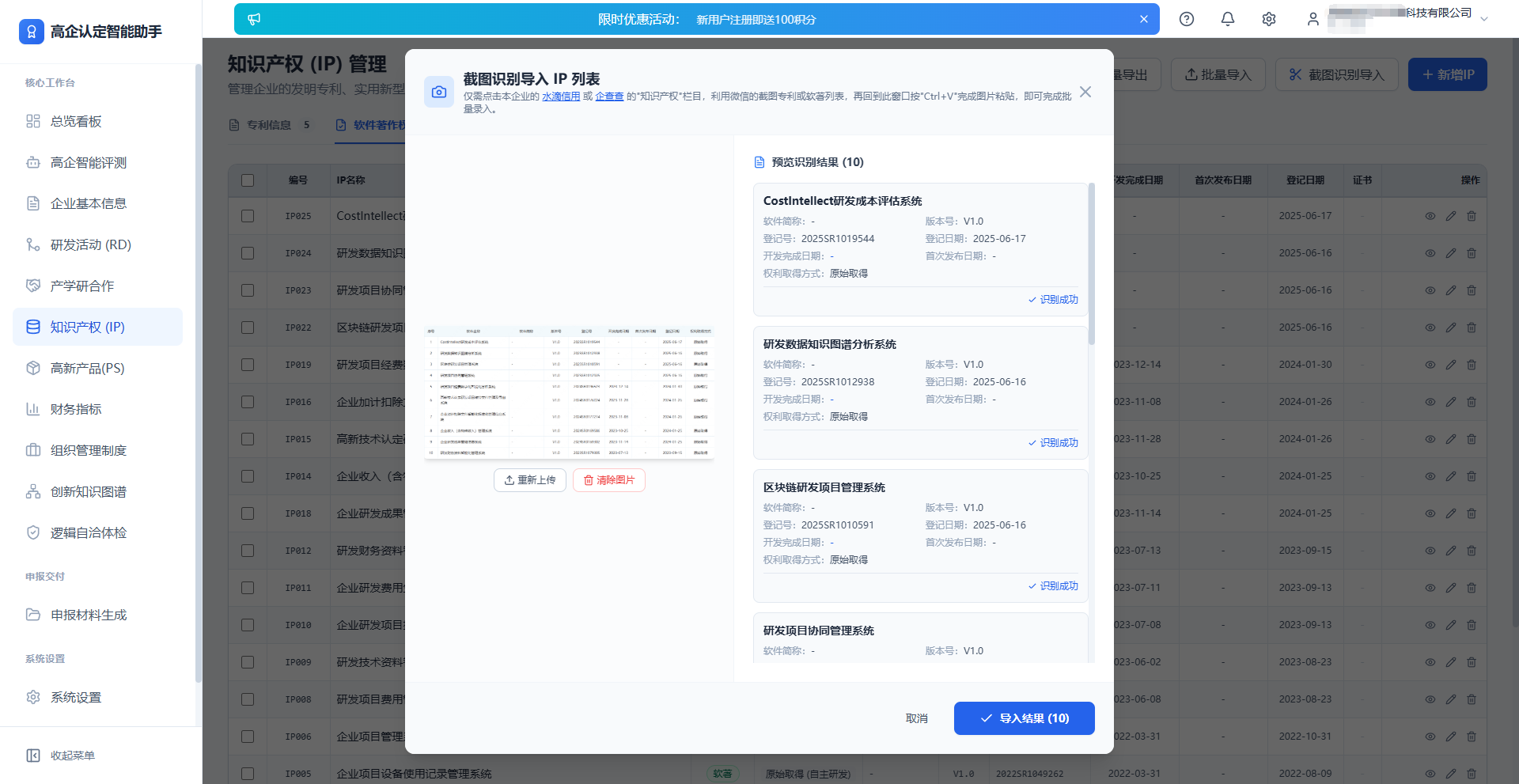
Task: Collapse the menu with 收起菜单
Action: (61, 756)
